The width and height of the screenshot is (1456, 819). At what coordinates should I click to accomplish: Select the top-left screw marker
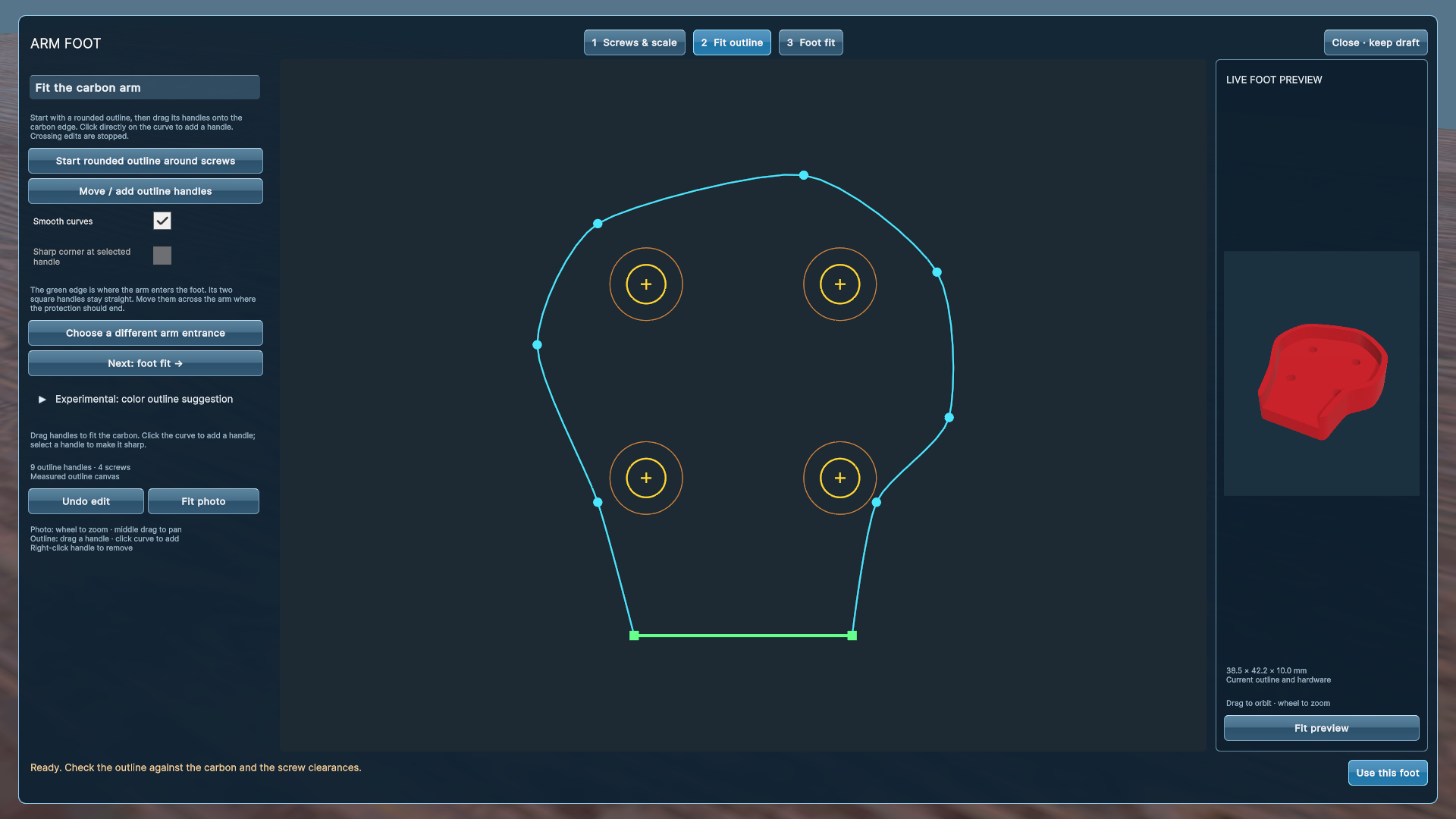(x=646, y=284)
